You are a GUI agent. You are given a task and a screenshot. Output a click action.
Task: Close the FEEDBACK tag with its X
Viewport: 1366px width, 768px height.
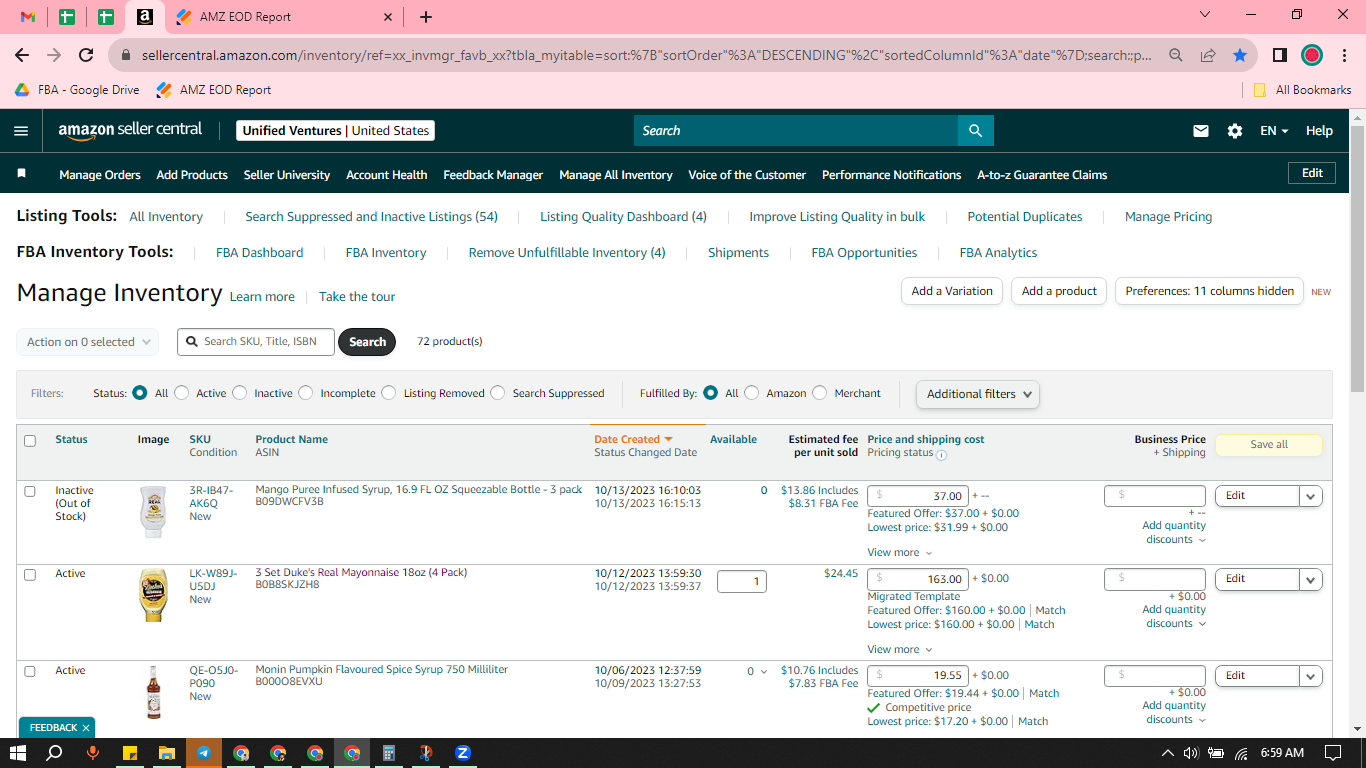click(x=86, y=728)
